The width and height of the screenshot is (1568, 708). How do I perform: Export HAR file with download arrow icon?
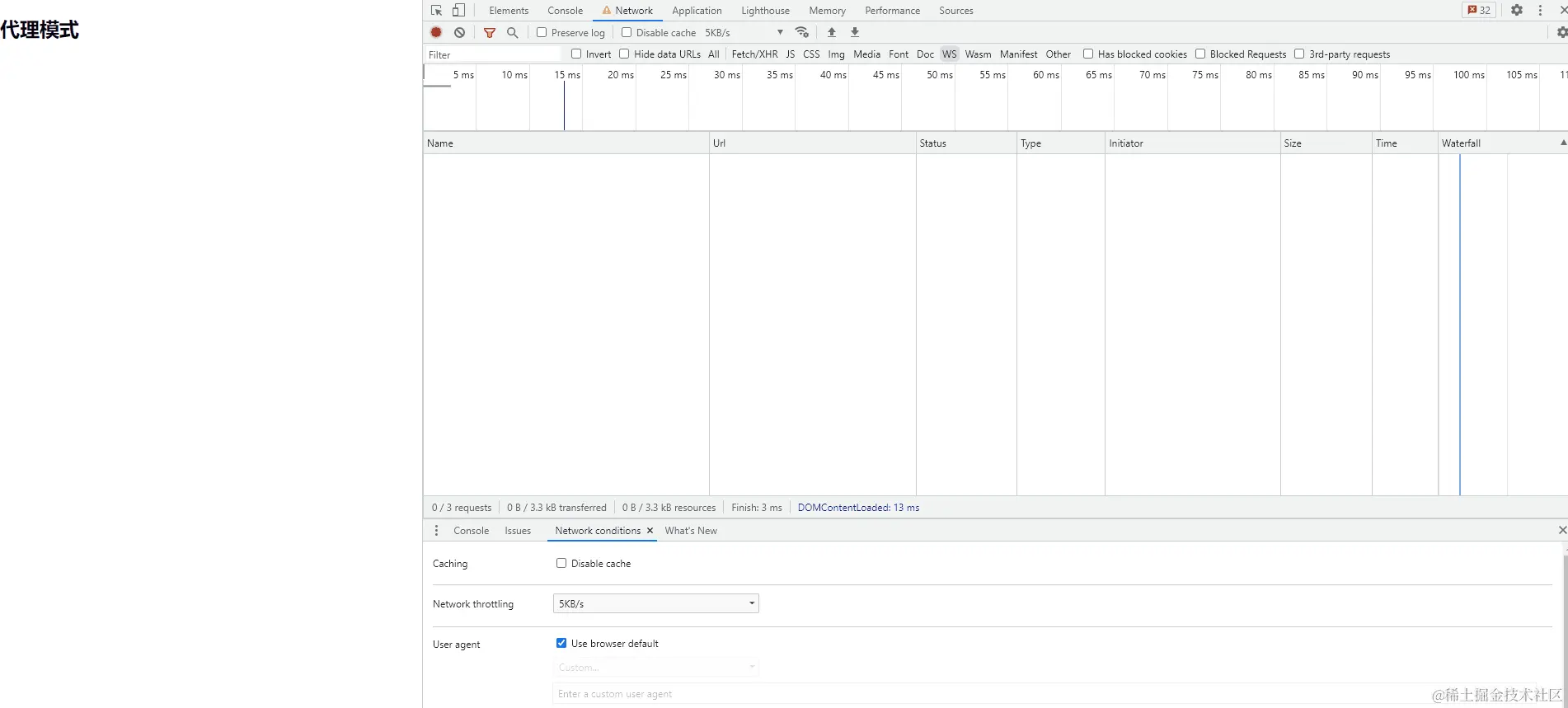[855, 32]
